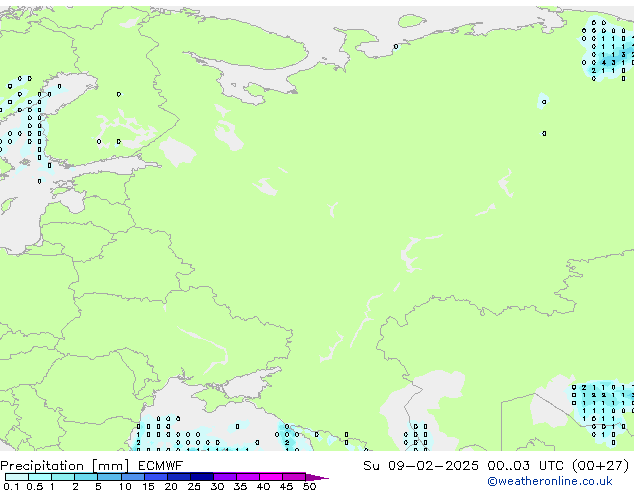Click the '15' legend scale label

148,486
